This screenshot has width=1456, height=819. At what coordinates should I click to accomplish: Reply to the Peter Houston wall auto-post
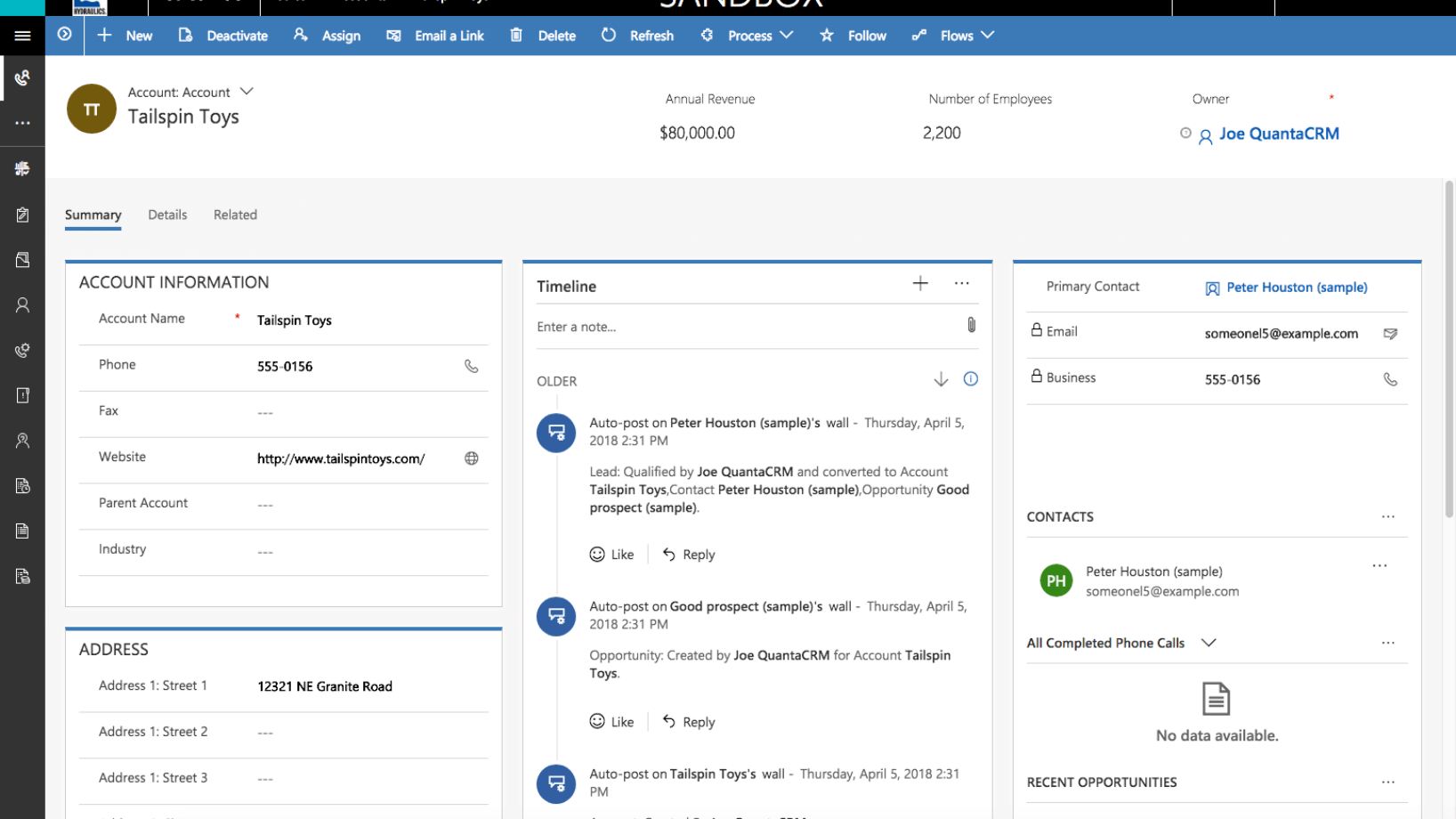689,554
